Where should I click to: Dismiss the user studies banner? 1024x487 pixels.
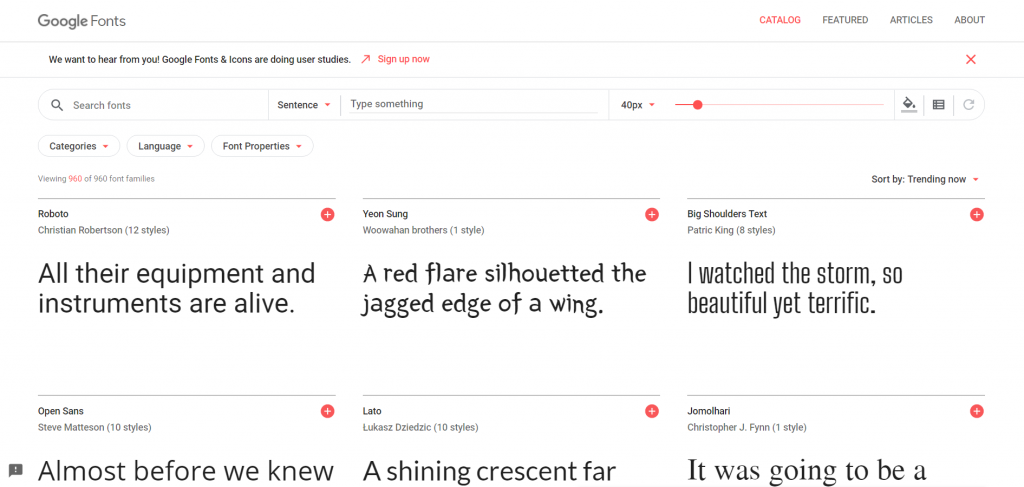pos(970,59)
